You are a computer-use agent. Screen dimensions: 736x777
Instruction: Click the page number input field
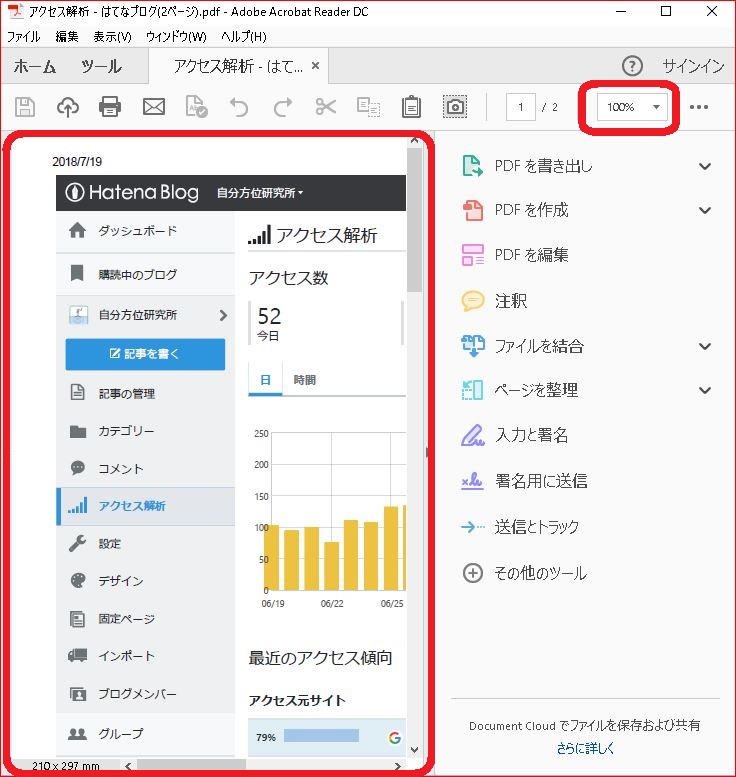click(x=520, y=107)
